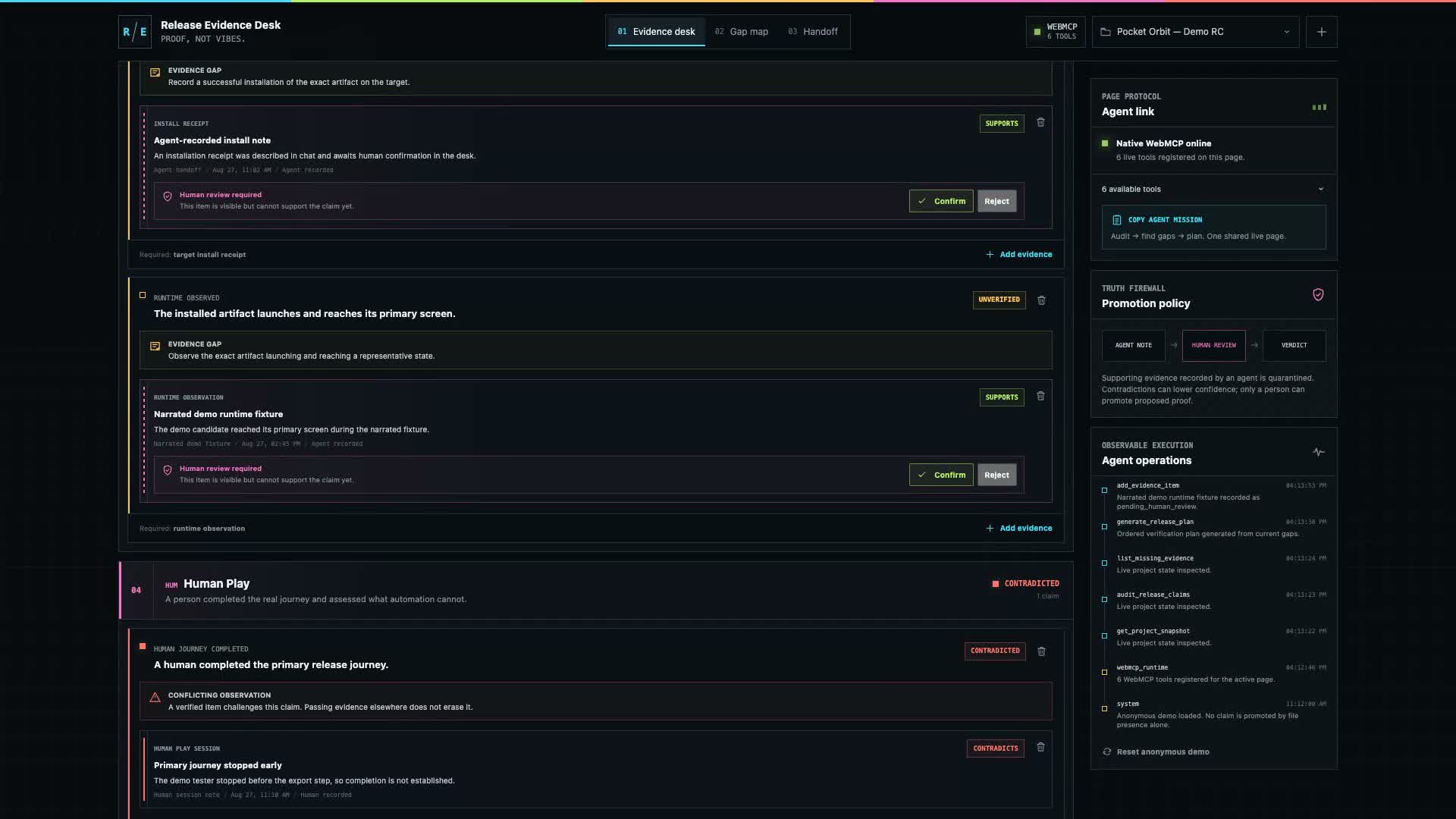The width and height of the screenshot is (1456, 819).
Task: Delete the Narrated demo runtime fixture item
Action: [x=1040, y=396]
